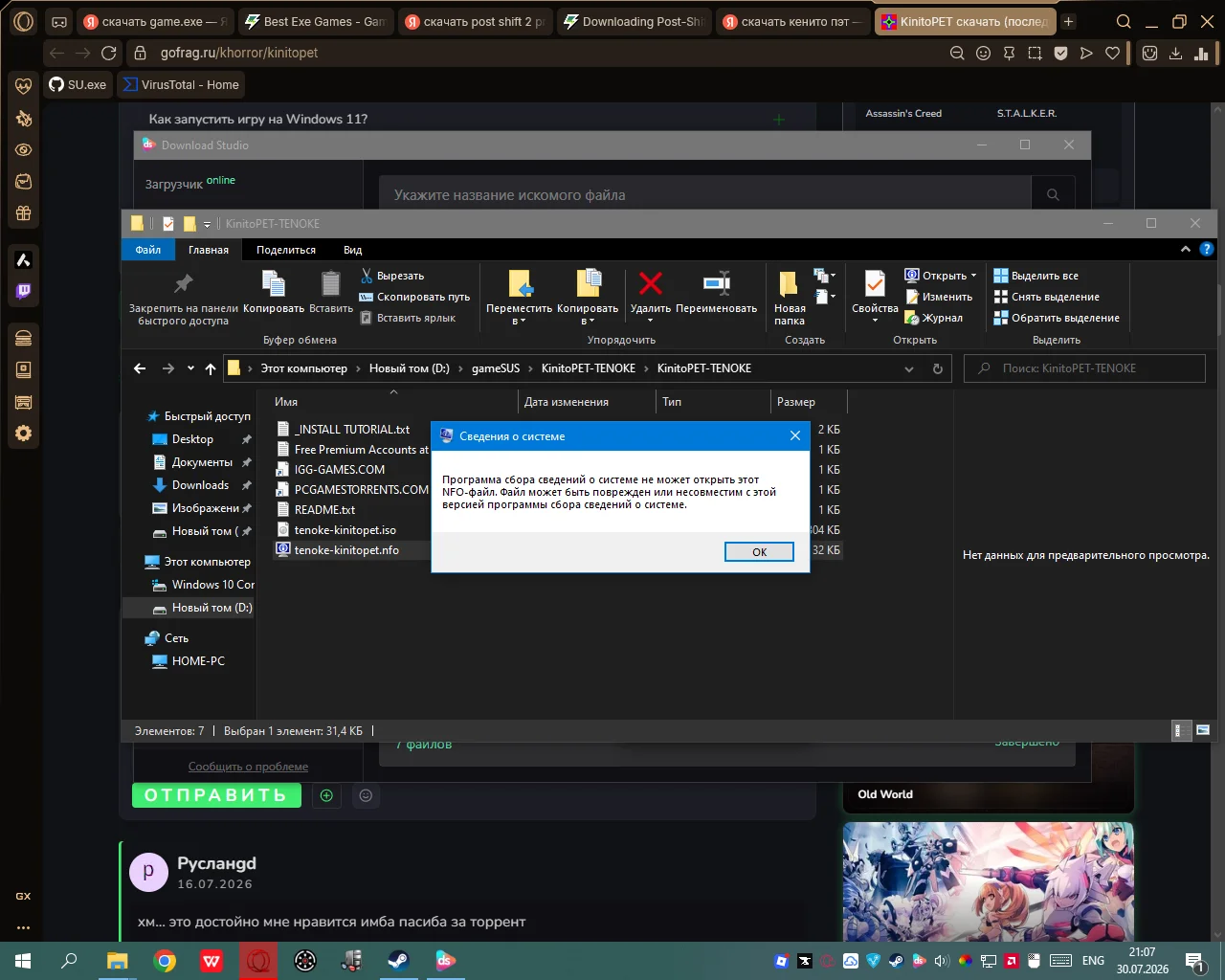1225x980 pixels.
Task: Open the VirusTotal - Home bookmark
Action: [x=180, y=85]
